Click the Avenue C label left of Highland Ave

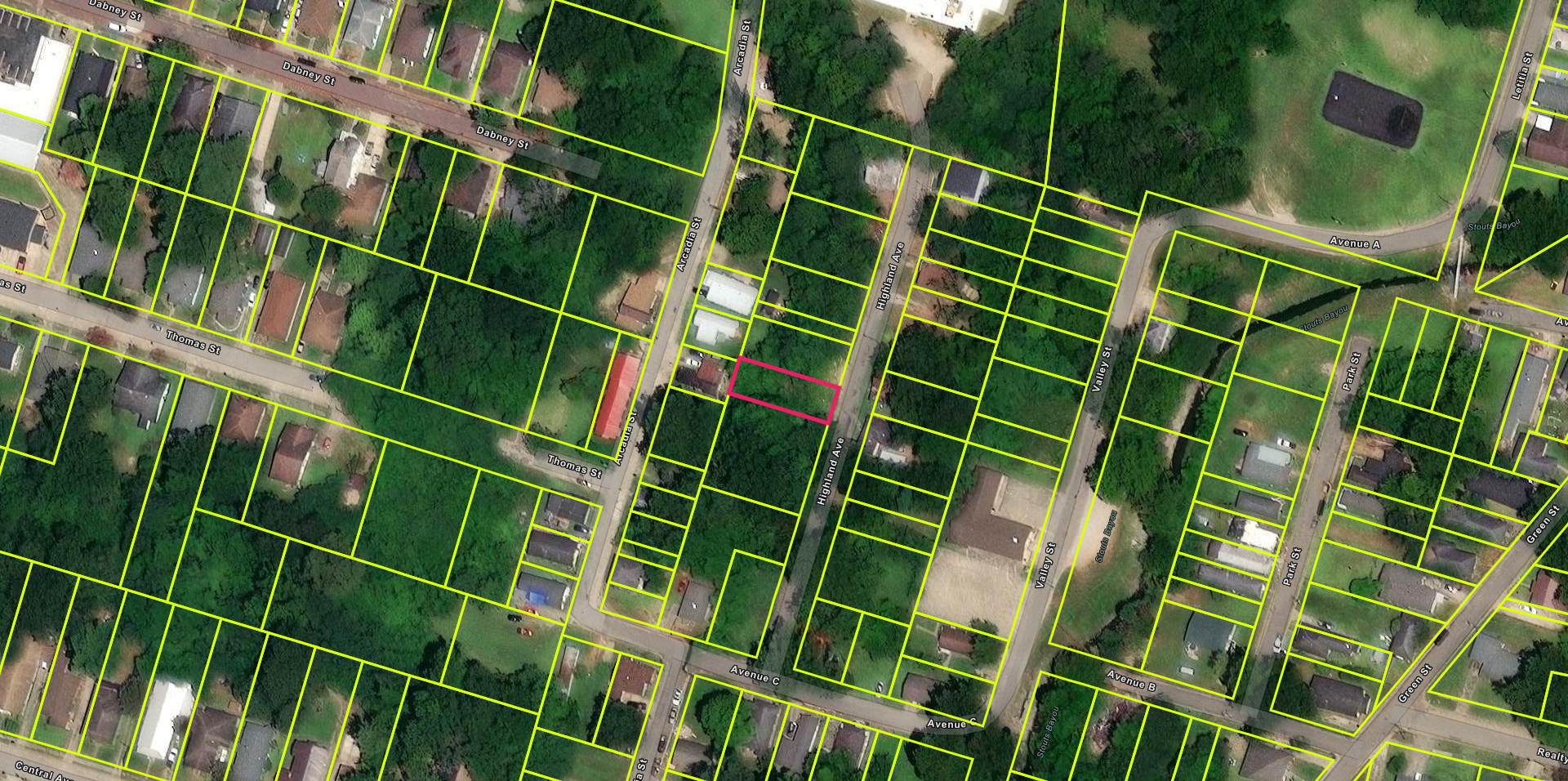tap(754, 675)
